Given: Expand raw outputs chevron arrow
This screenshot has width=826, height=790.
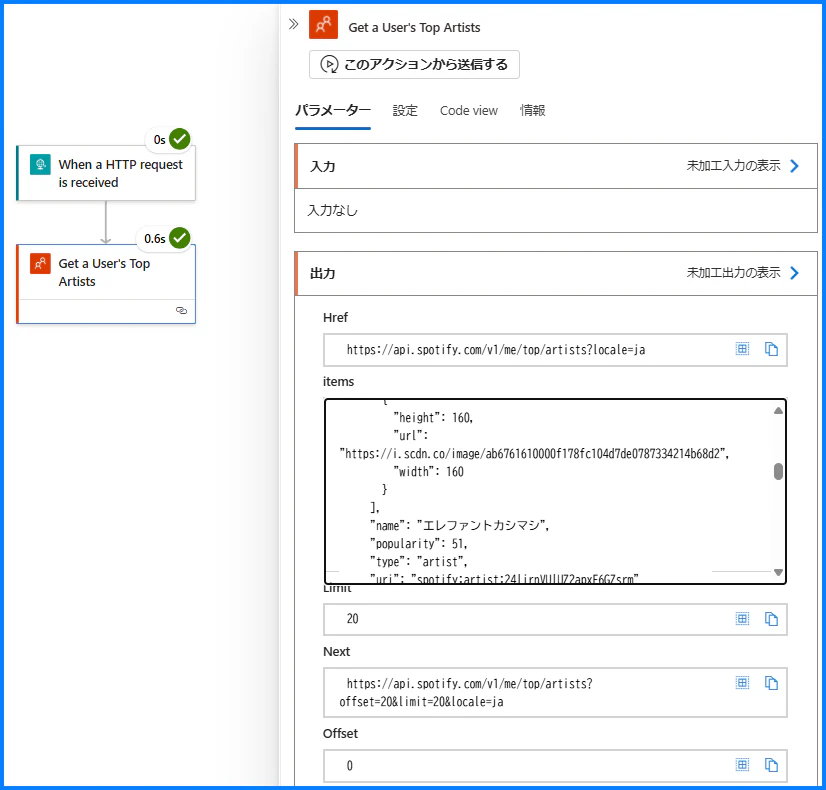Looking at the screenshot, I should (794, 273).
